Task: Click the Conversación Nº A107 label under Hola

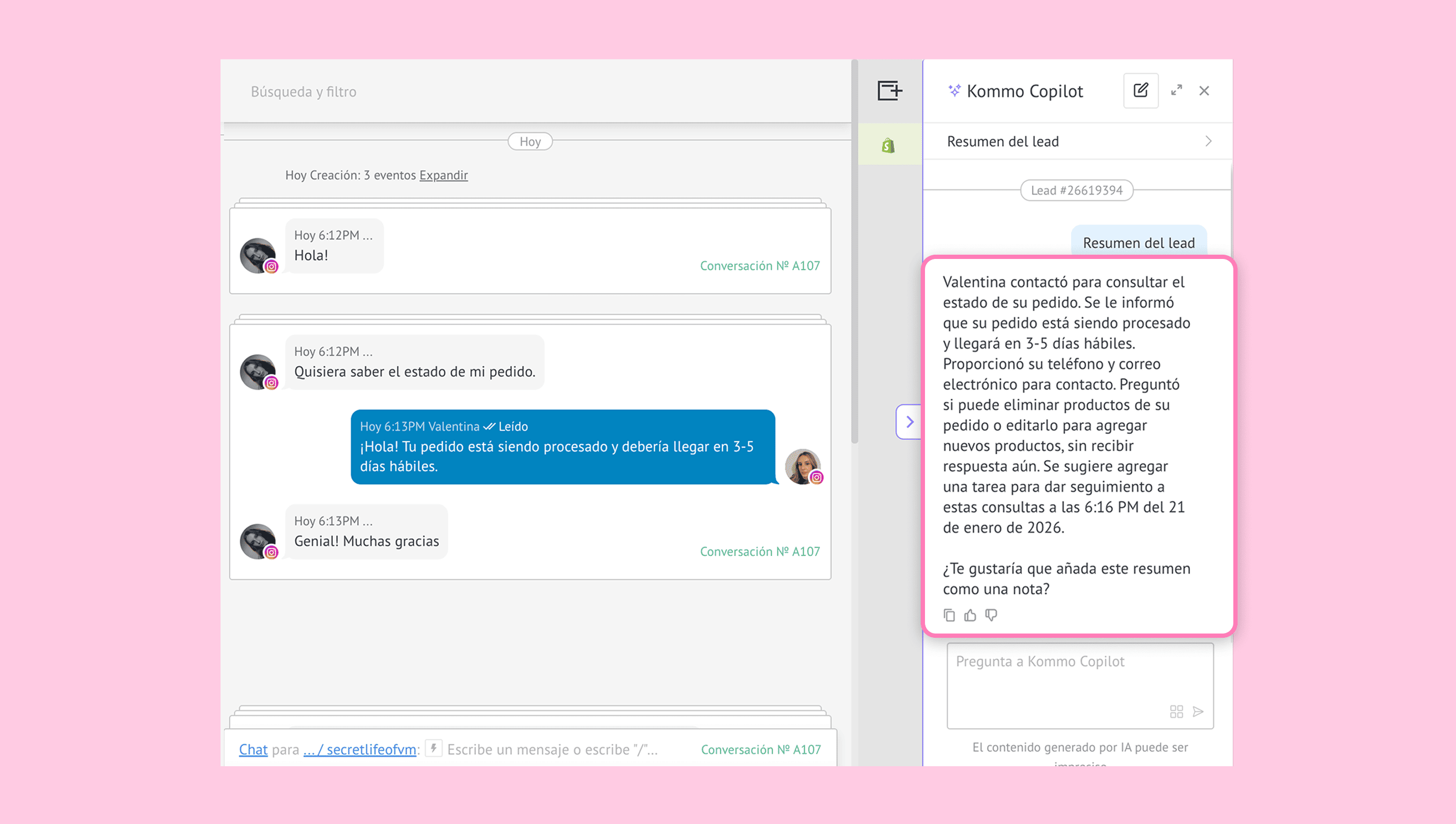Action: [760, 265]
